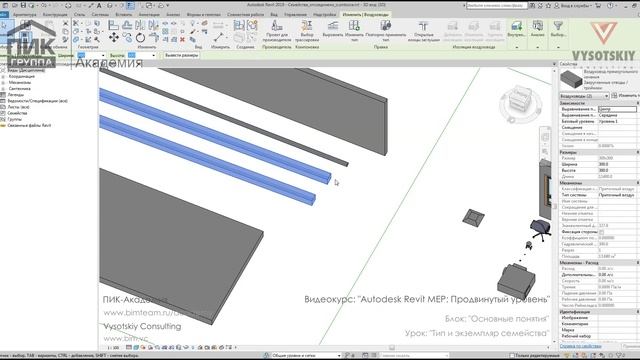Select 'Связанные файлы Revit' in browser
Screen dimensions: 640x360
[29, 125]
